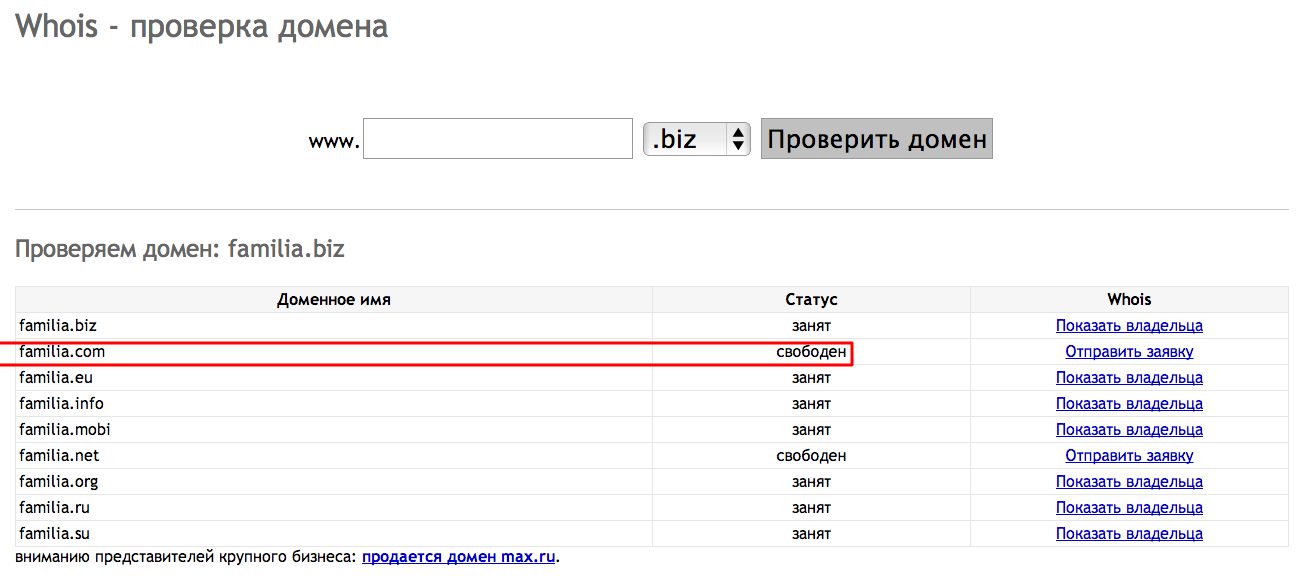Screen dimensions: 1305x579
Task: Click Показать владельца for familia.ru
Action: coord(1129,508)
